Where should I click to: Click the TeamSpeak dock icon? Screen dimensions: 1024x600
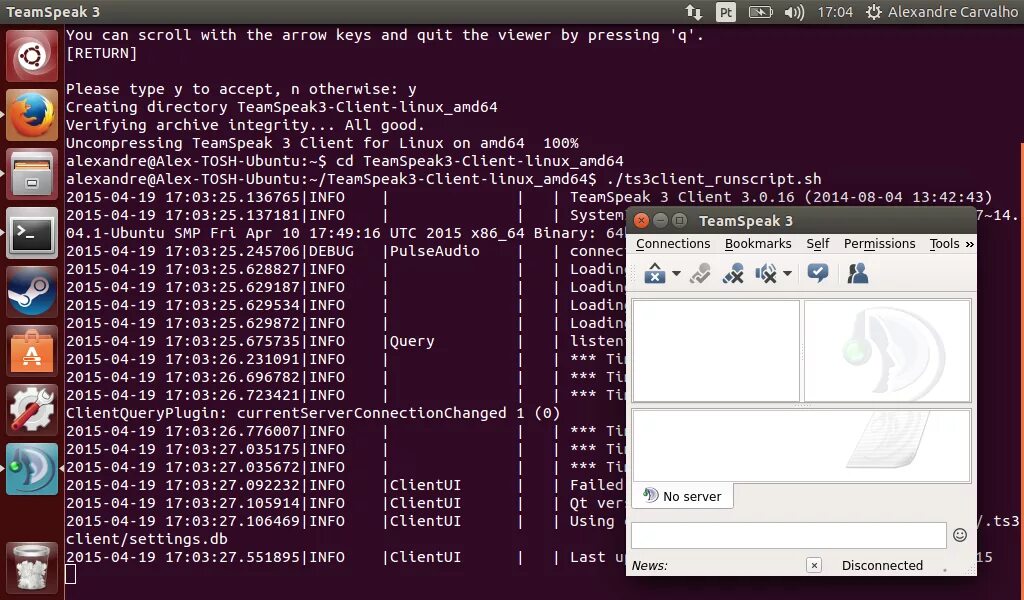[x=32, y=469]
